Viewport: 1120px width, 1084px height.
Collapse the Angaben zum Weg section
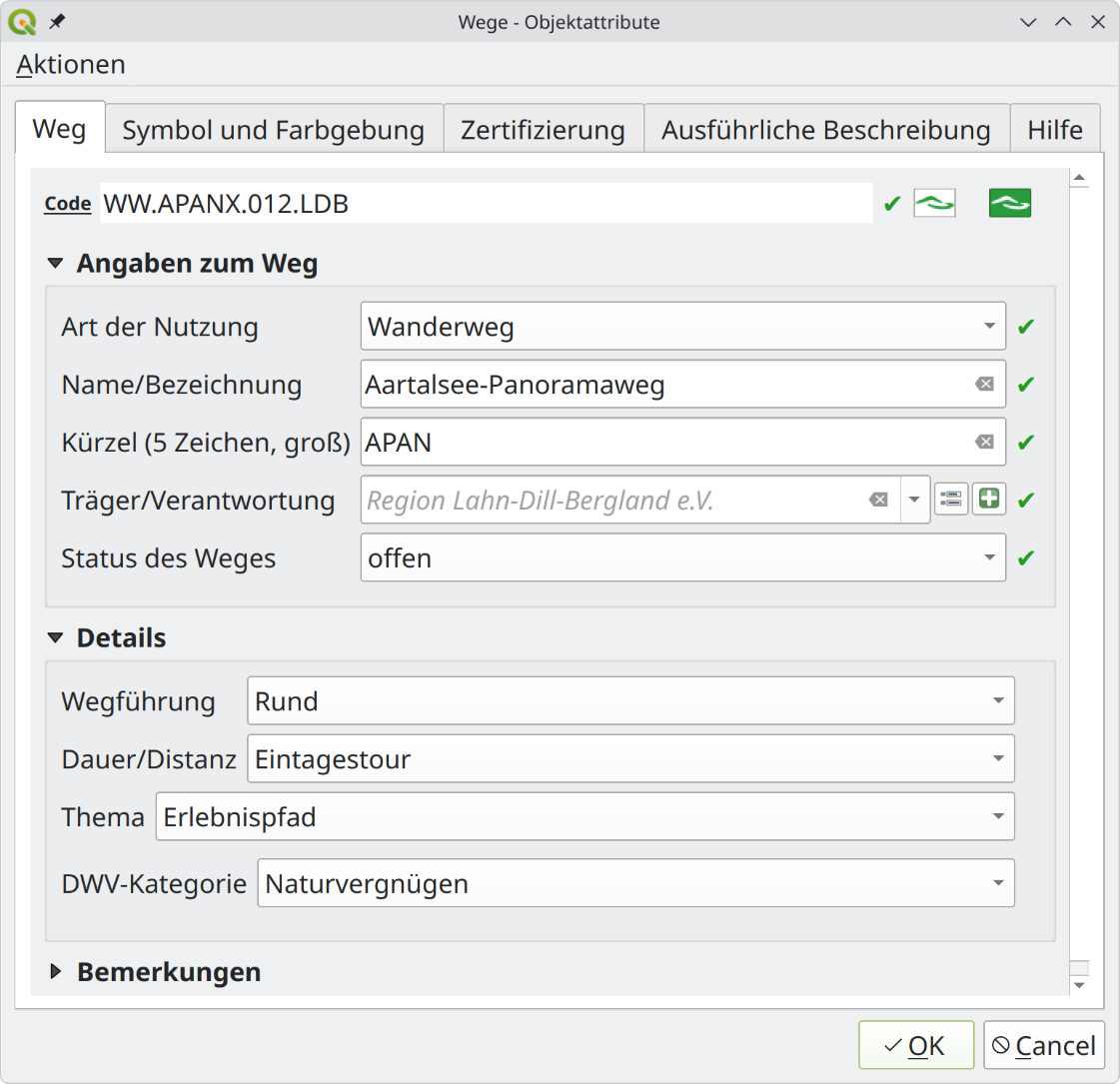55,264
